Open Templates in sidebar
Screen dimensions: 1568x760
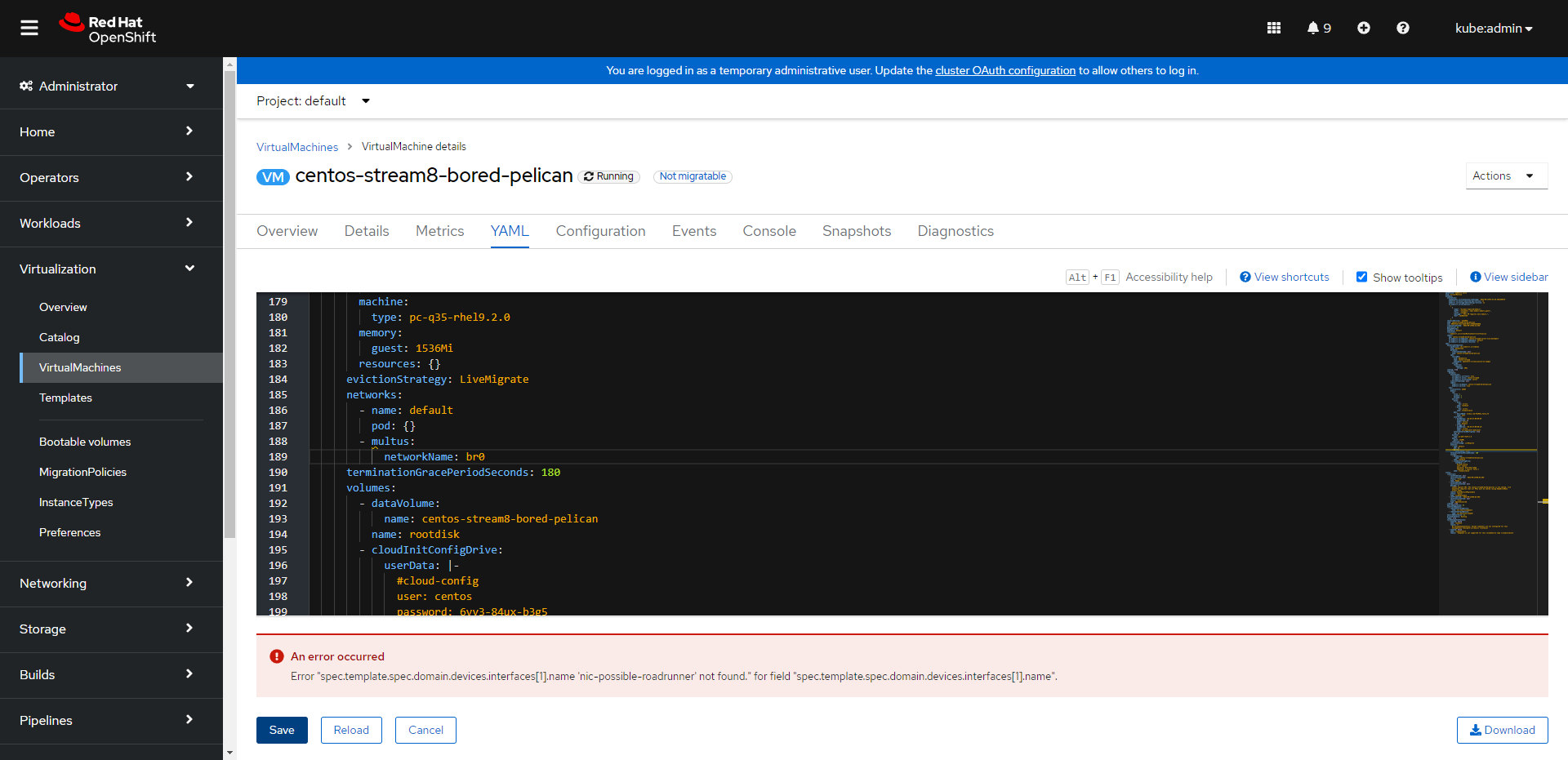click(65, 398)
